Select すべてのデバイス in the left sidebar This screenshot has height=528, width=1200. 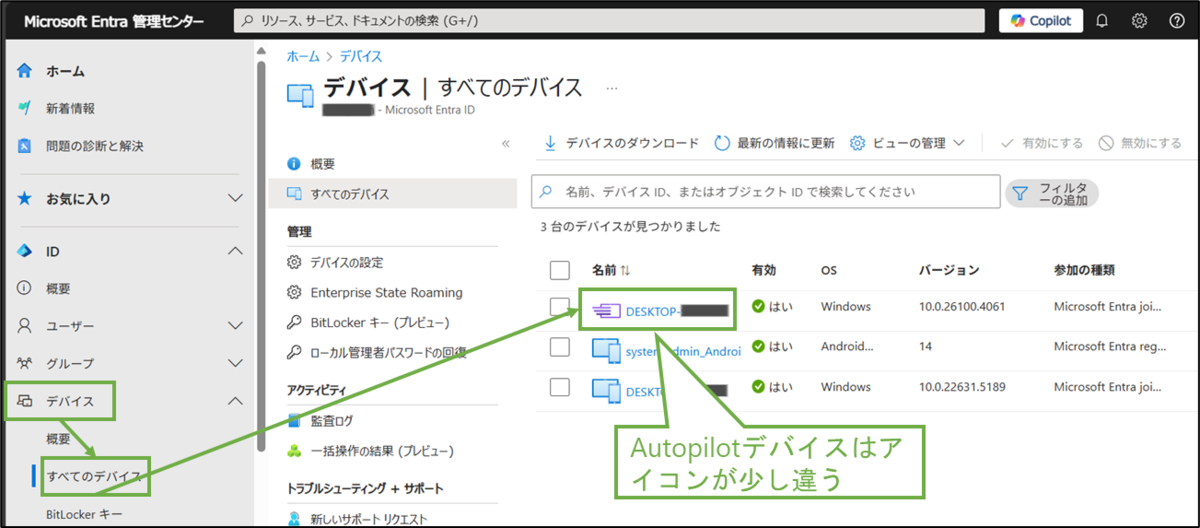pyautogui.click(x=96, y=476)
